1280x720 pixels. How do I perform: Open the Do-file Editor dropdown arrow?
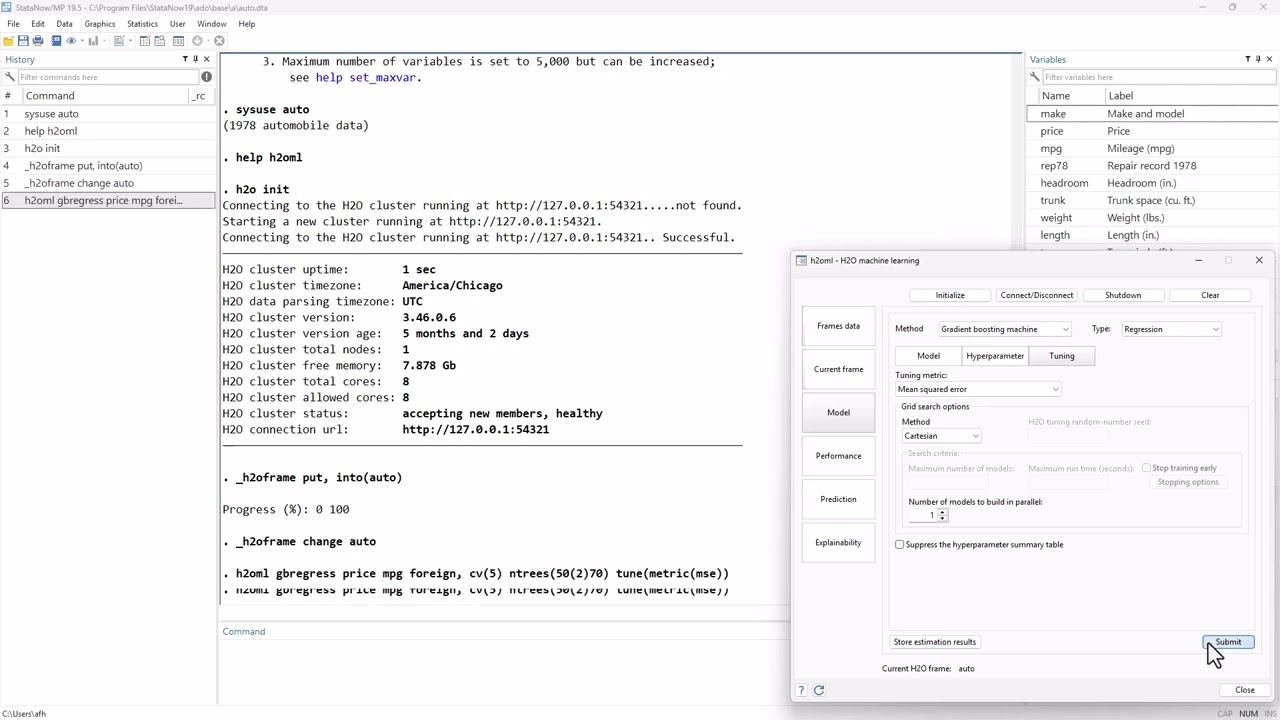pyautogui.click(x=130, y=41)
